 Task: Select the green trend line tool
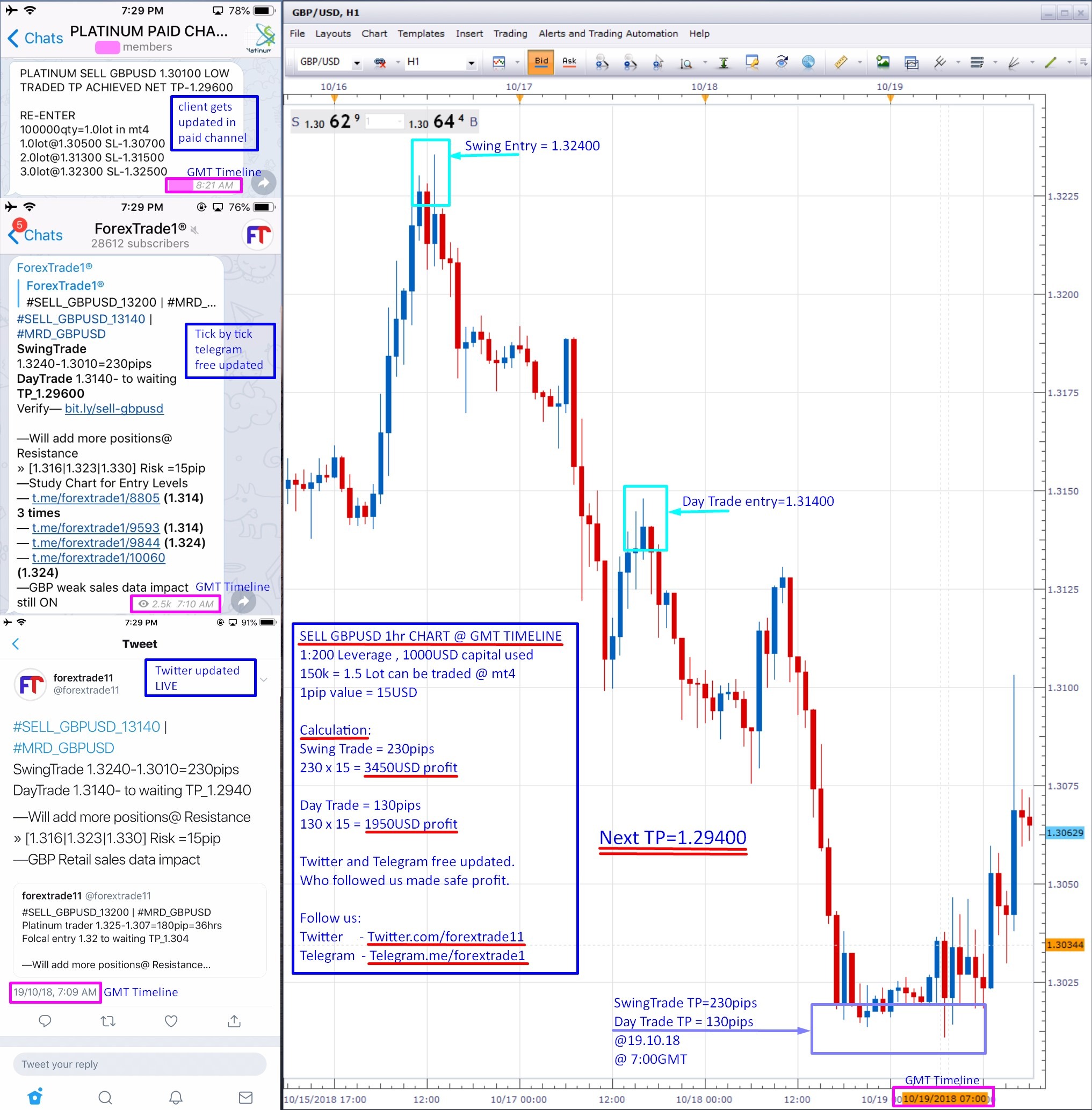click(x=1051, y=62)
